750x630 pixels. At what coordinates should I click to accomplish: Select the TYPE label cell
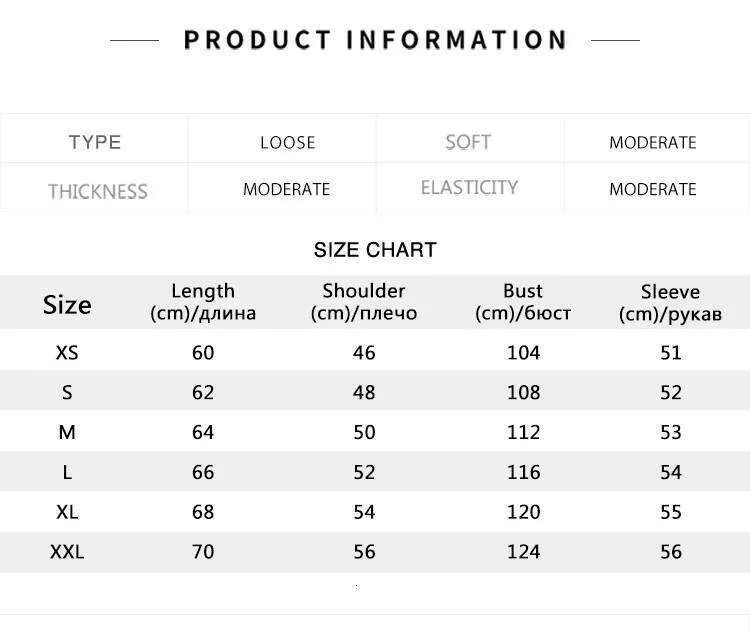95,142
